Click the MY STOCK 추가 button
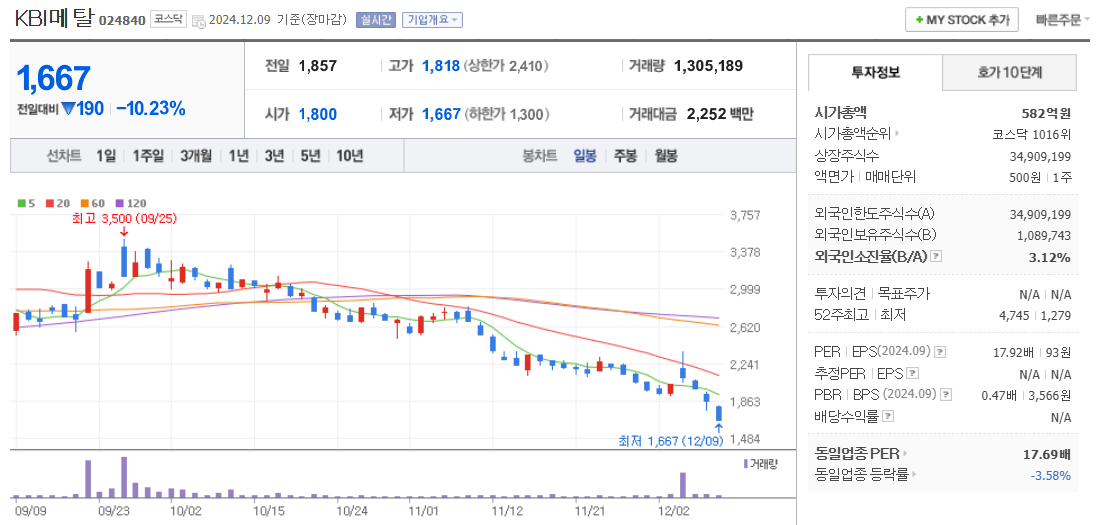 point(962,20)
